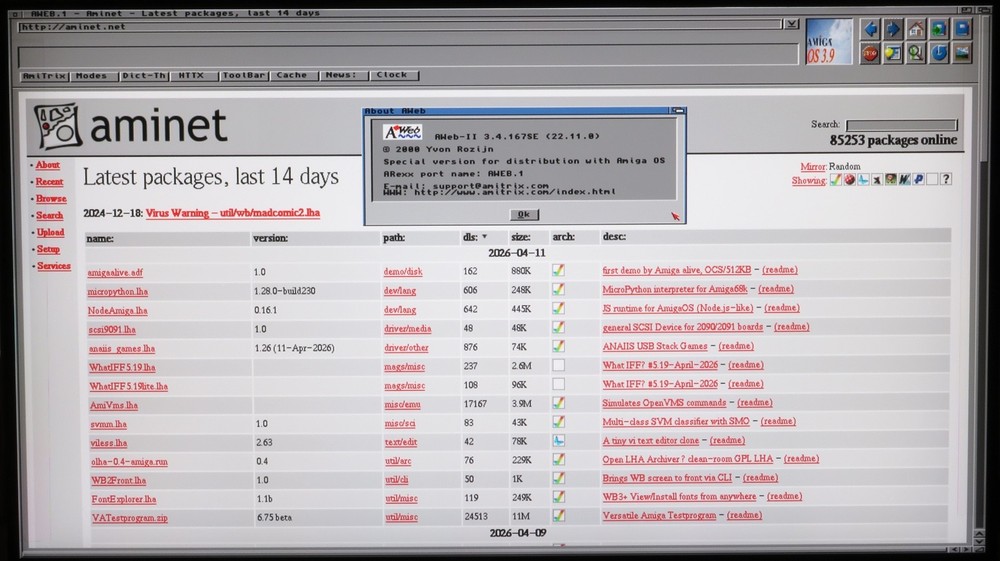This screenshot has width=1000, height=561.
Task: Open the micropython.lha package link
Action: [118, 290]
